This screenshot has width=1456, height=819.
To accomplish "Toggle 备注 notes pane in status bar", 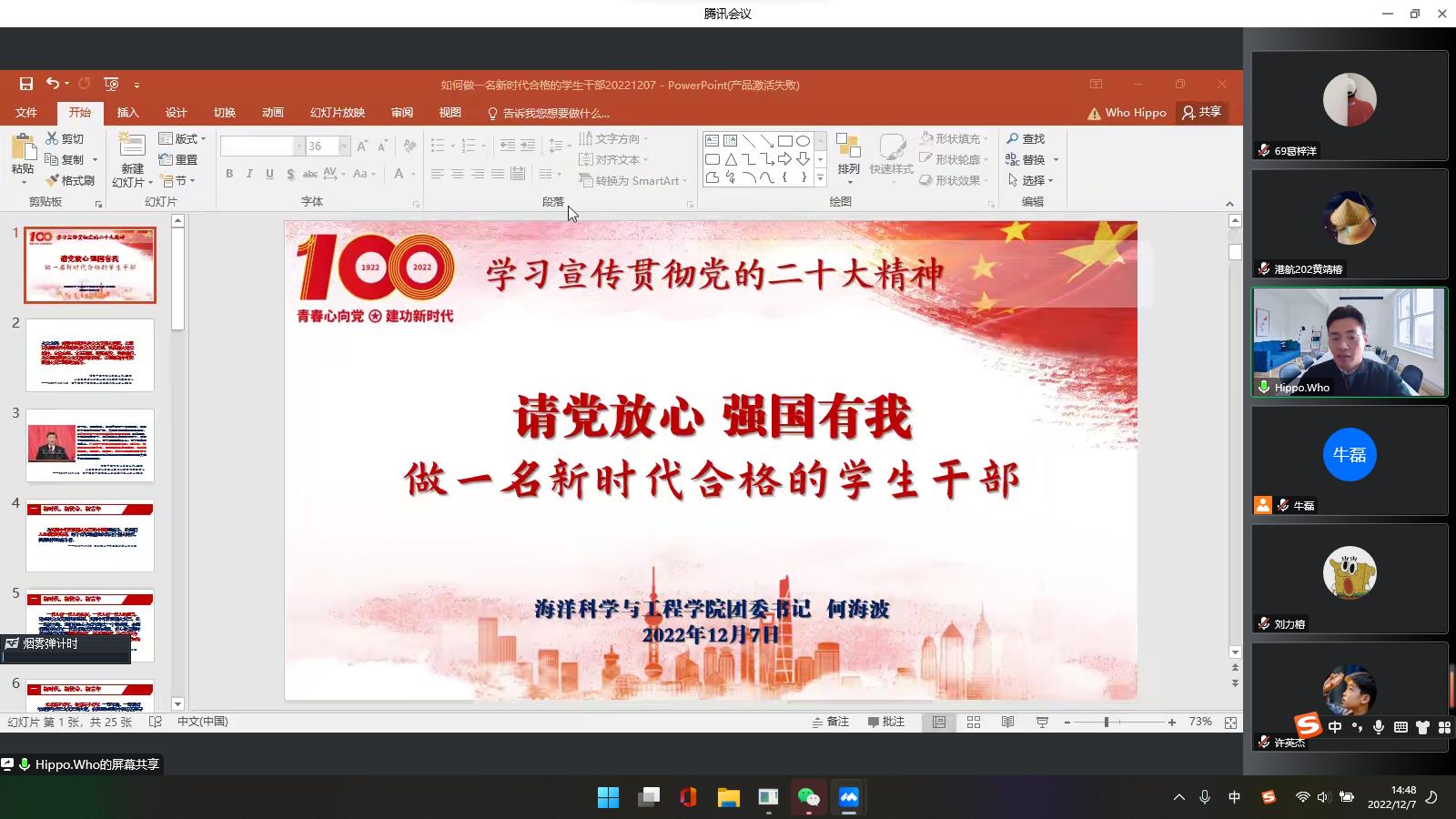I will pos(830,722).
